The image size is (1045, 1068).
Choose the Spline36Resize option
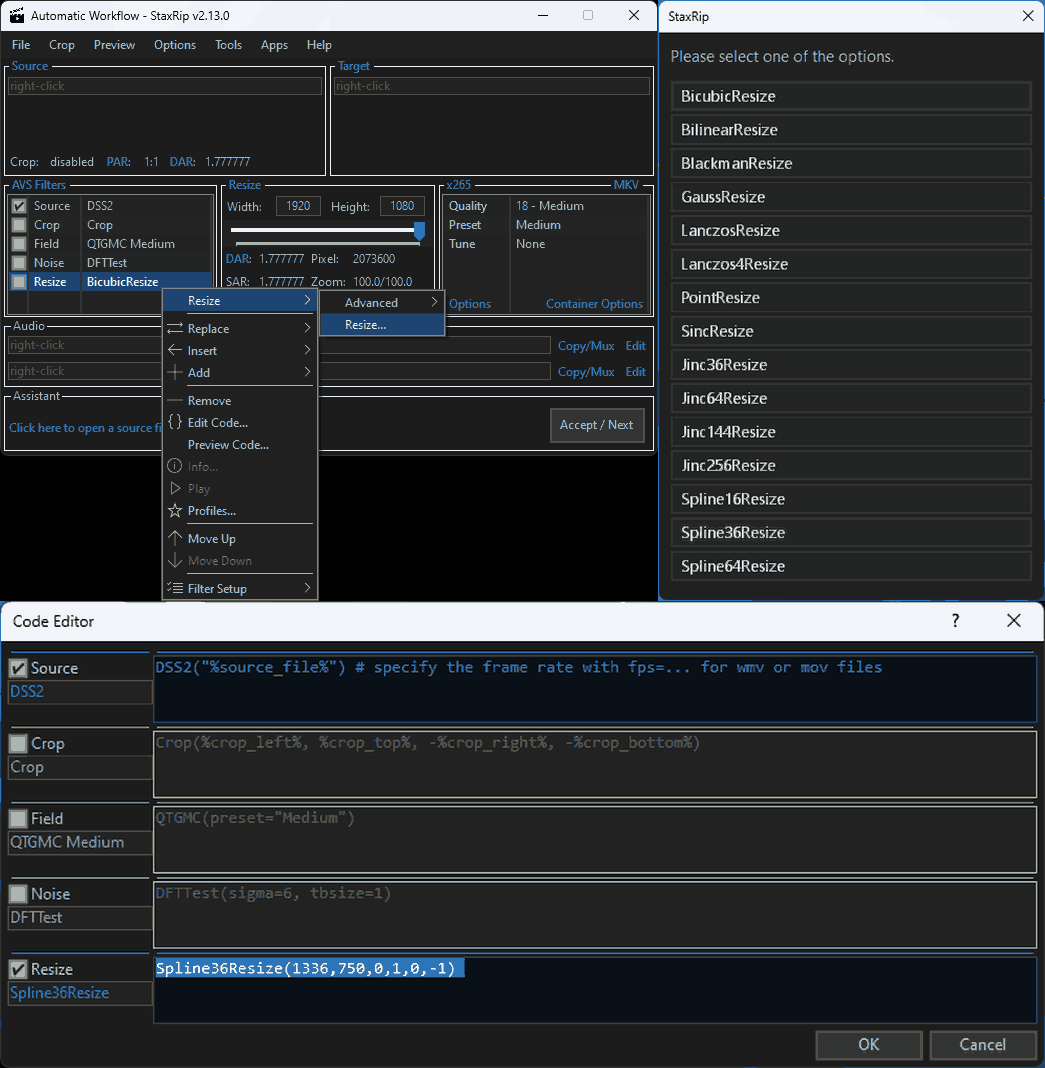pyautogui.click(x=851, y=533)
